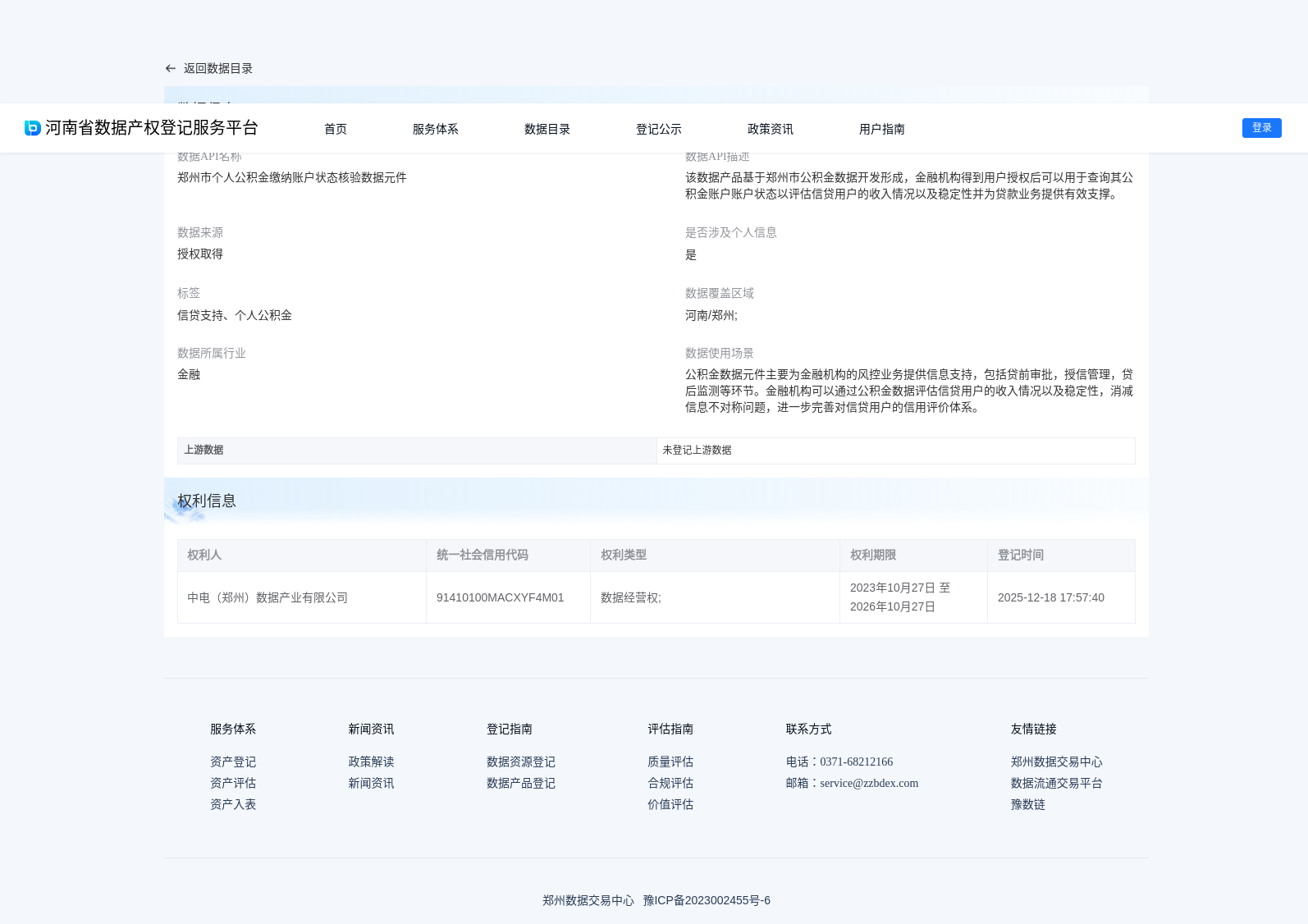The width and height of the screenshot is (1308, 924).
Task: Open footer link 资产评估
Action: (233, 784)
